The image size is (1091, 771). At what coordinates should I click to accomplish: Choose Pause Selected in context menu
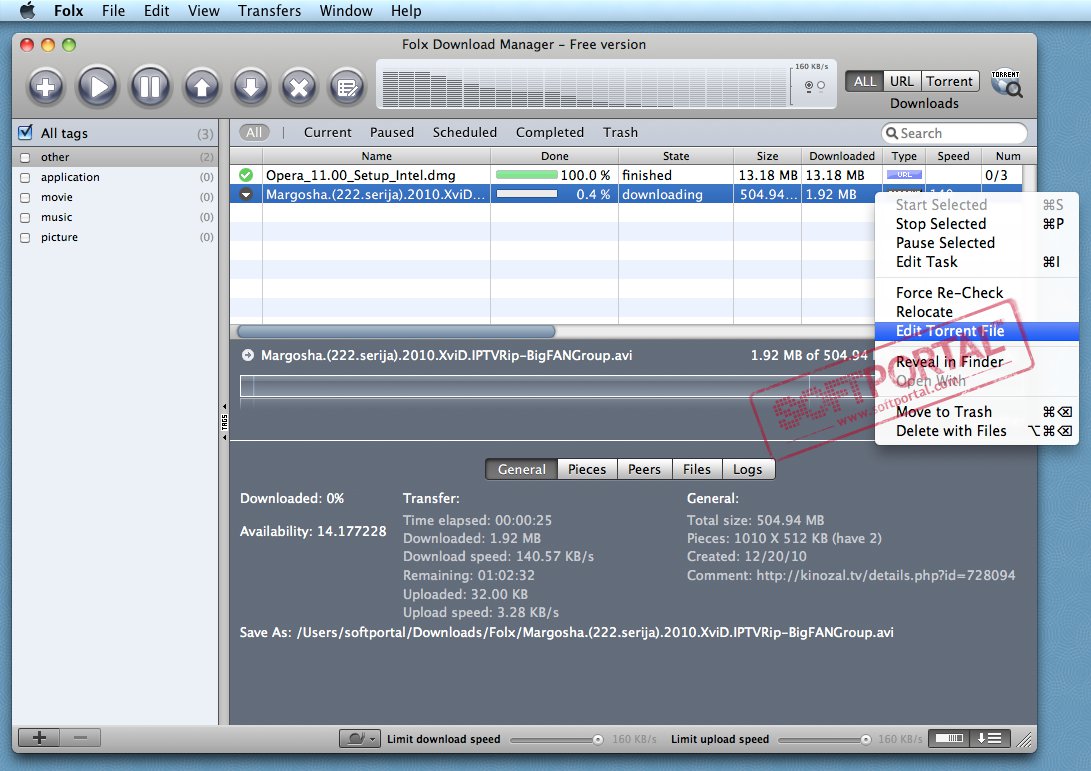[x=976, y=243]
